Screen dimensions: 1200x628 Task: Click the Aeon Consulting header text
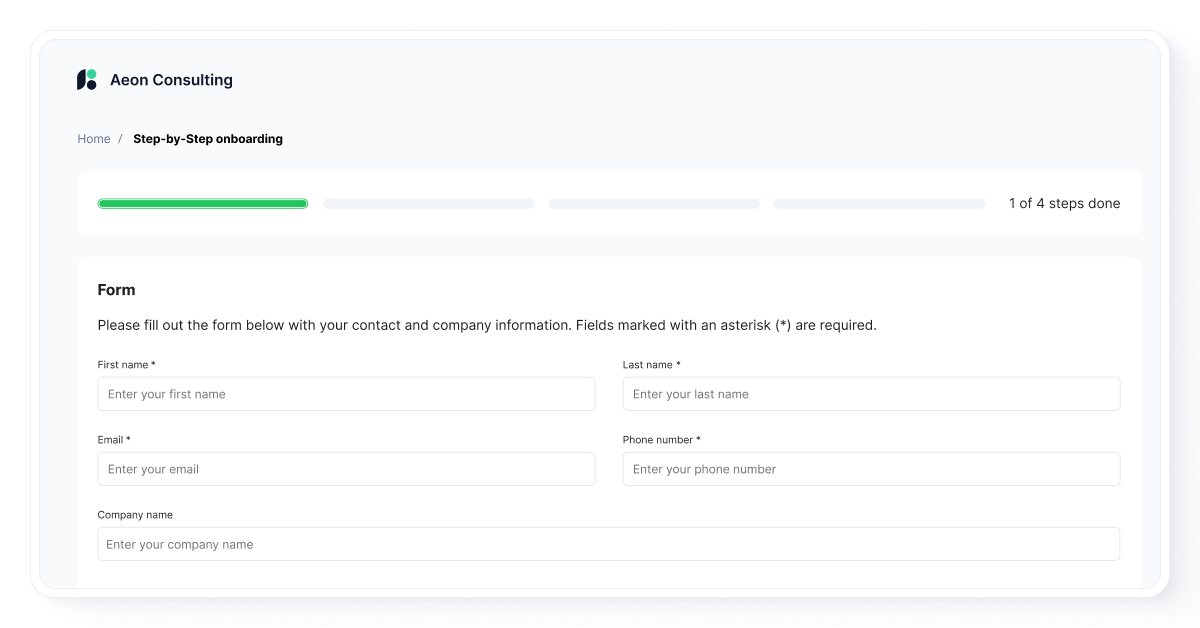(x=171, y=79)
